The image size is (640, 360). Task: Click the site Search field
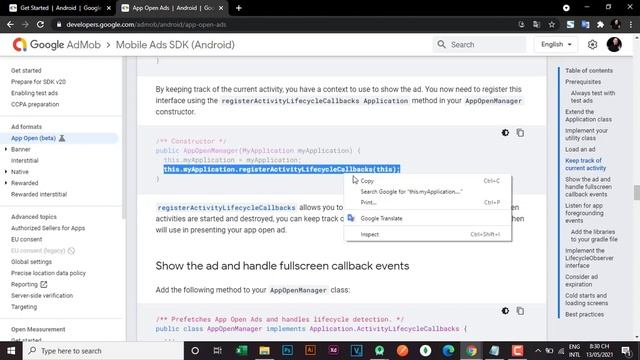480,44
